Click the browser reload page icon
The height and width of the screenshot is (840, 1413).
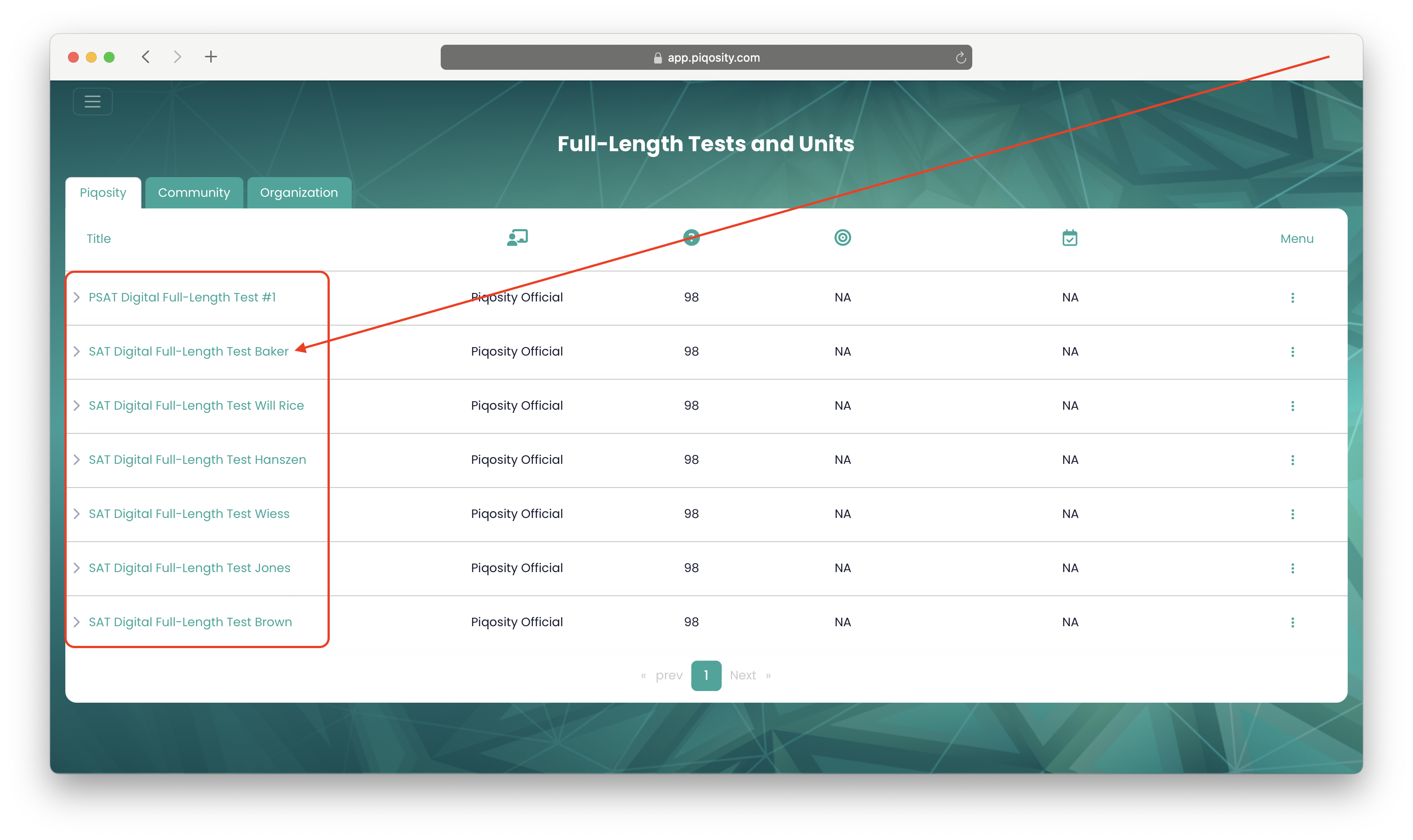(960, 58)
